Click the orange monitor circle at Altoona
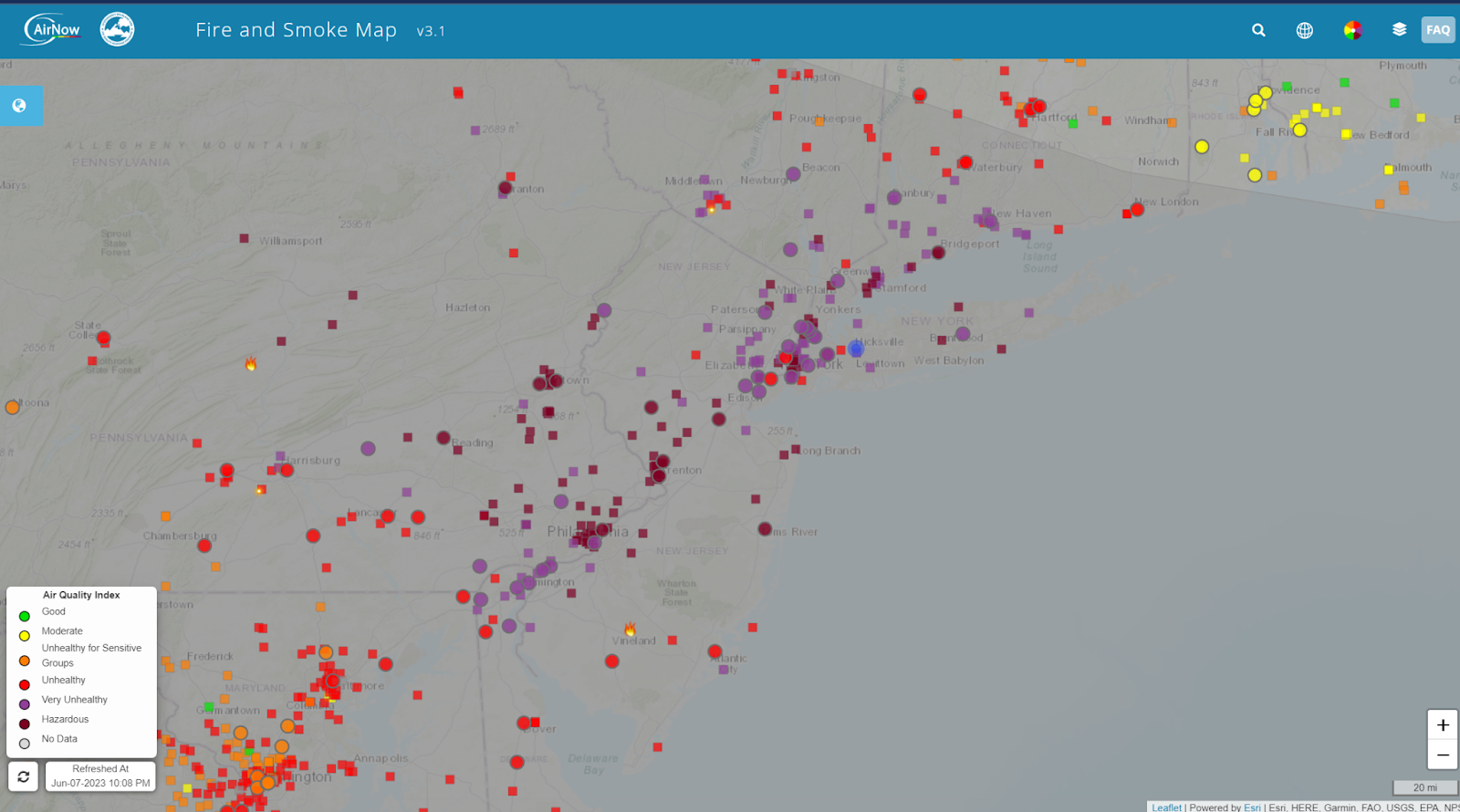1460x812 pixels. [x=12, y=407]
